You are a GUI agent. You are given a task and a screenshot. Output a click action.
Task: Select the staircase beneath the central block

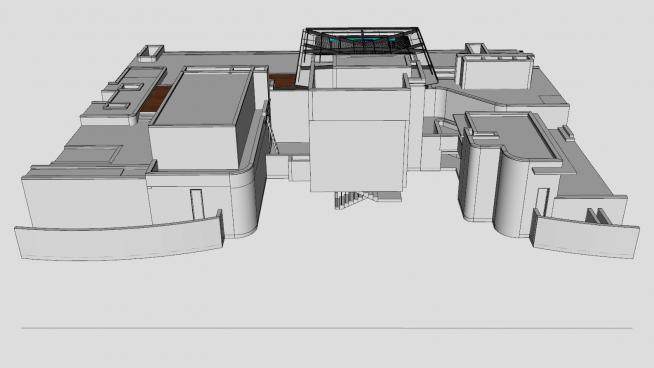click(x=350, y=199)
